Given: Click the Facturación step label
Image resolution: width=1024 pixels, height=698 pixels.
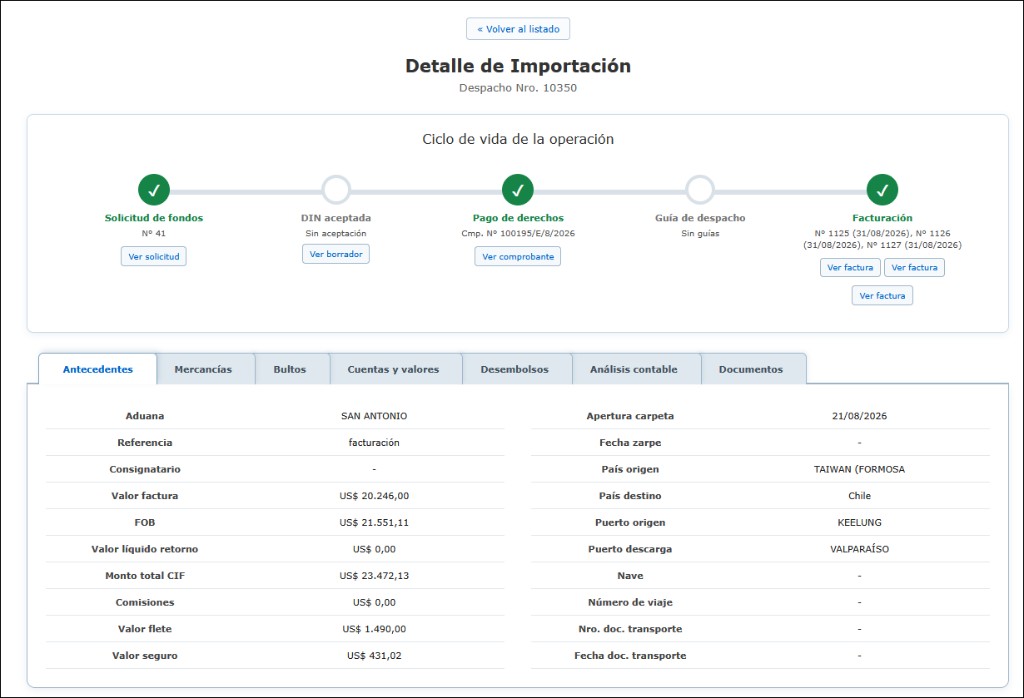Looking at the screenshot, I should [x=882, y=218].
